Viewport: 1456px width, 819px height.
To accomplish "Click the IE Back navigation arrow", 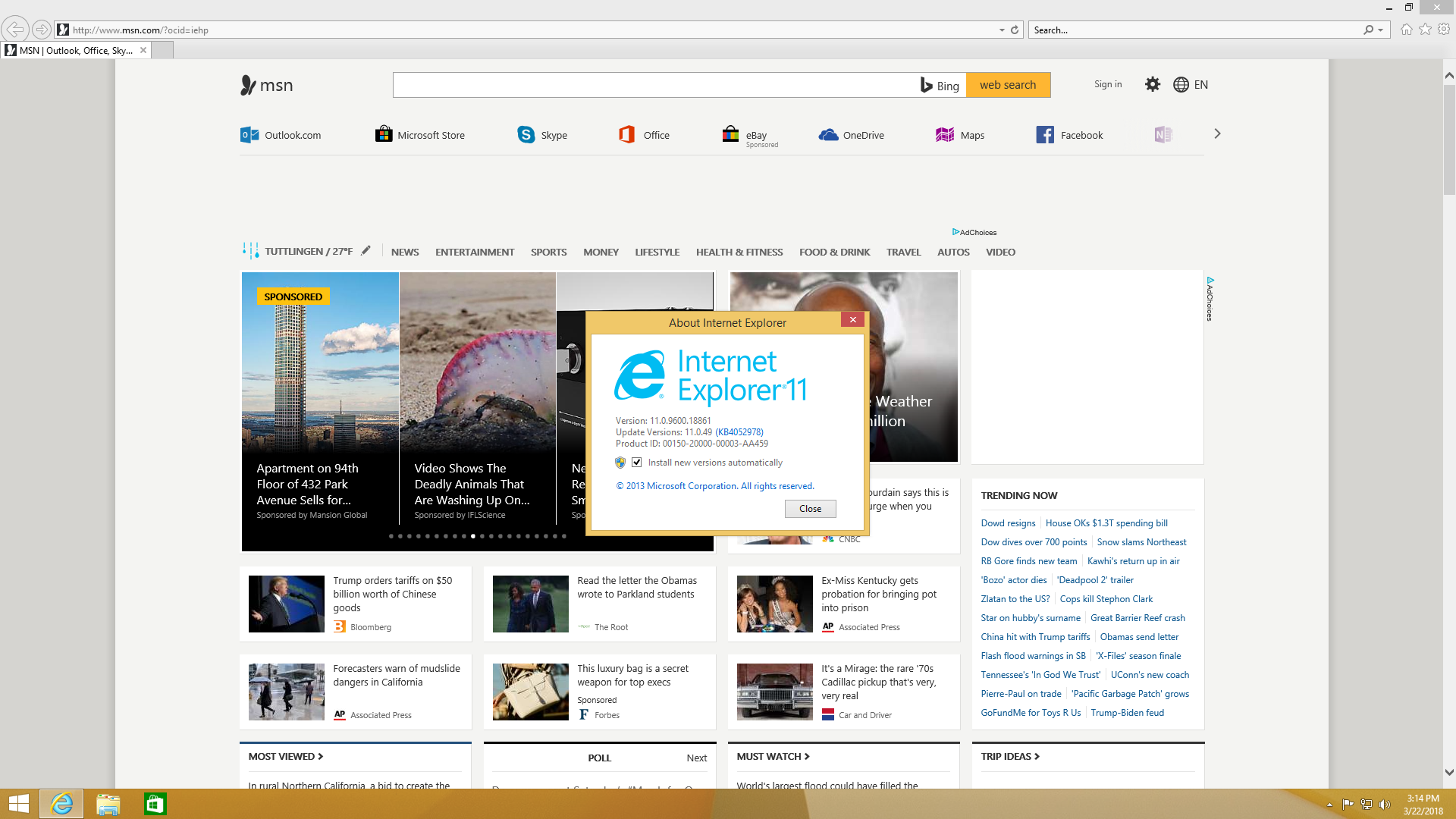I will (x=15, y=30).
